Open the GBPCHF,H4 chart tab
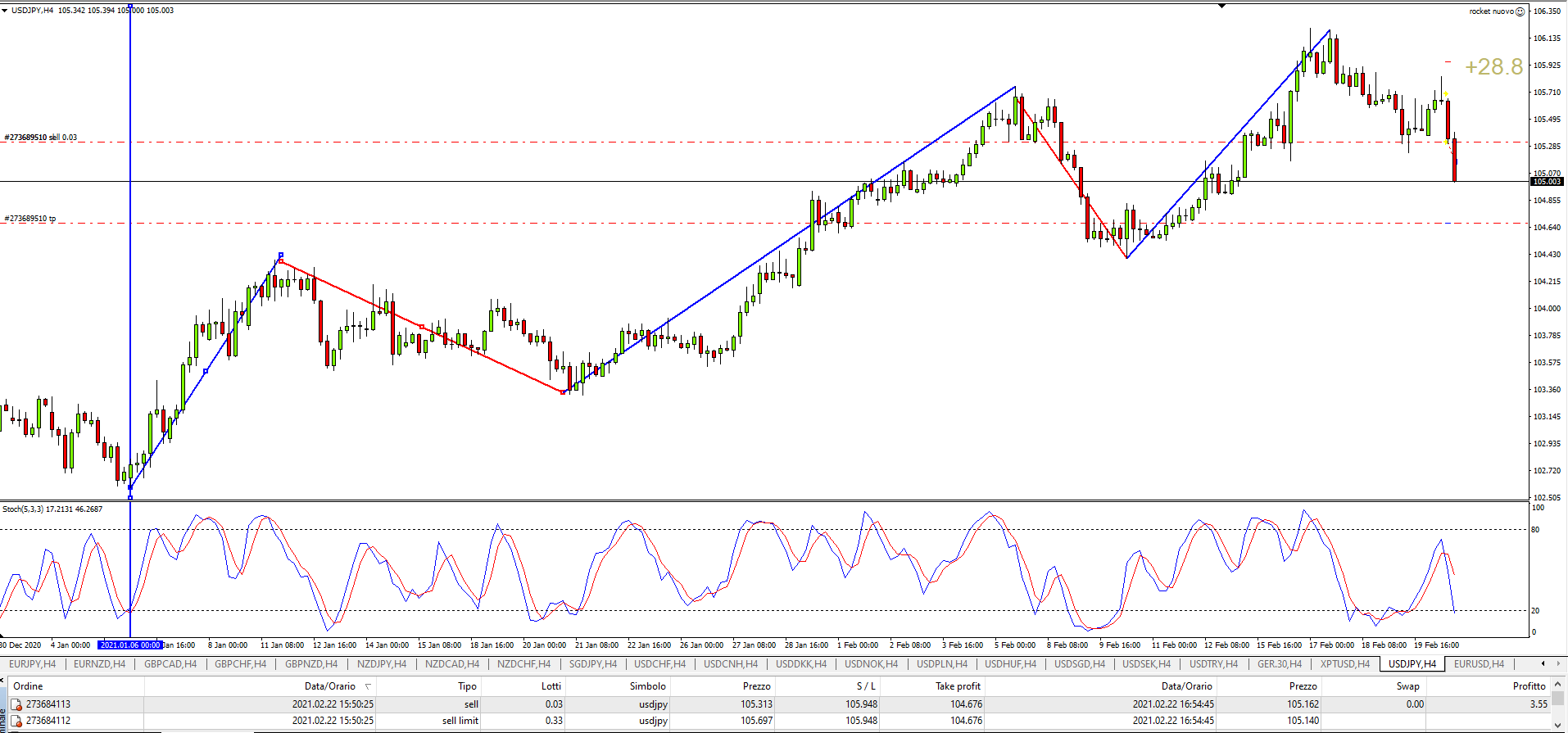This screenshot has height=733, width=1568. point(240,664)
